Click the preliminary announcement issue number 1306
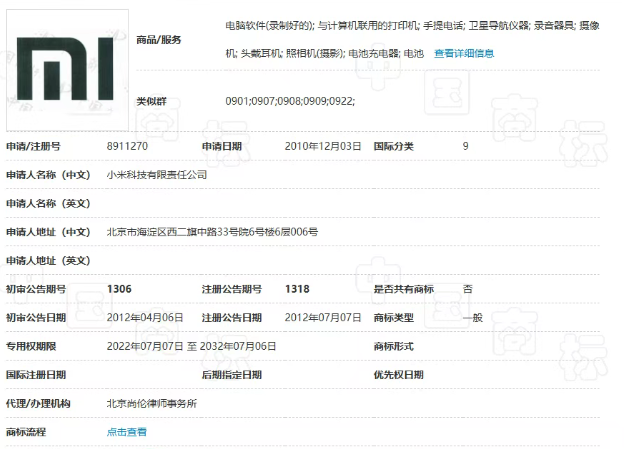Image resolution: width=633 pixels, height=449 pixels. click(x=119, y=289)
